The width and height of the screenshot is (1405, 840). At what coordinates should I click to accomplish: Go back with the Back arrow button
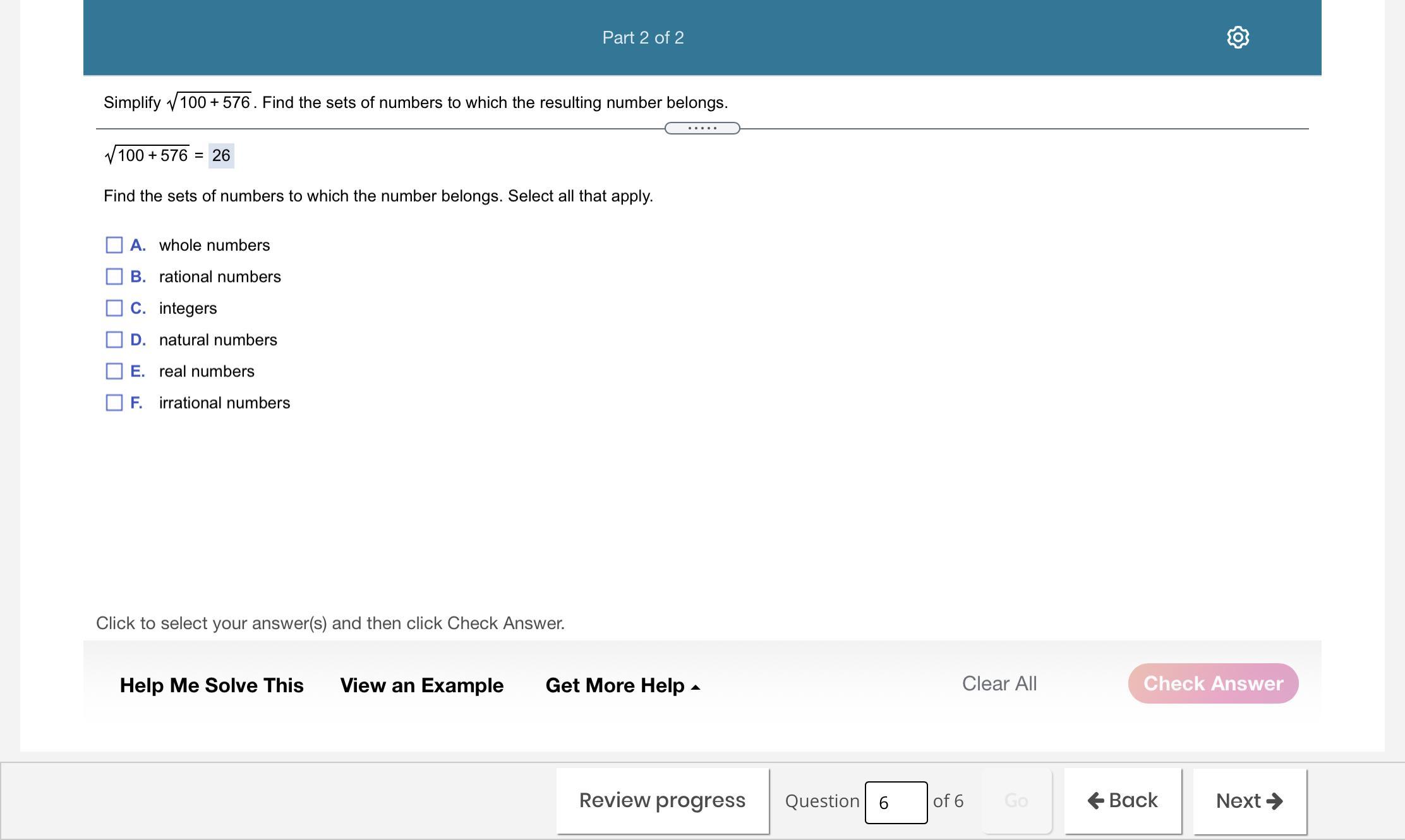coord(1123,800)
